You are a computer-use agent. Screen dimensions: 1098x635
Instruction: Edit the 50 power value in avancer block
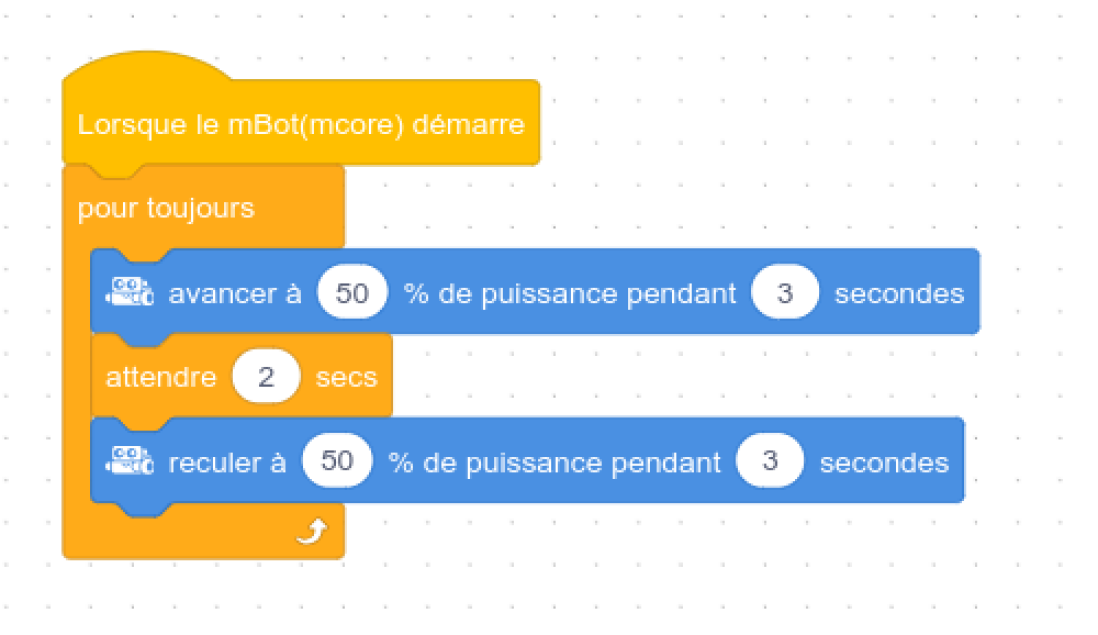[x=352, y=293]
